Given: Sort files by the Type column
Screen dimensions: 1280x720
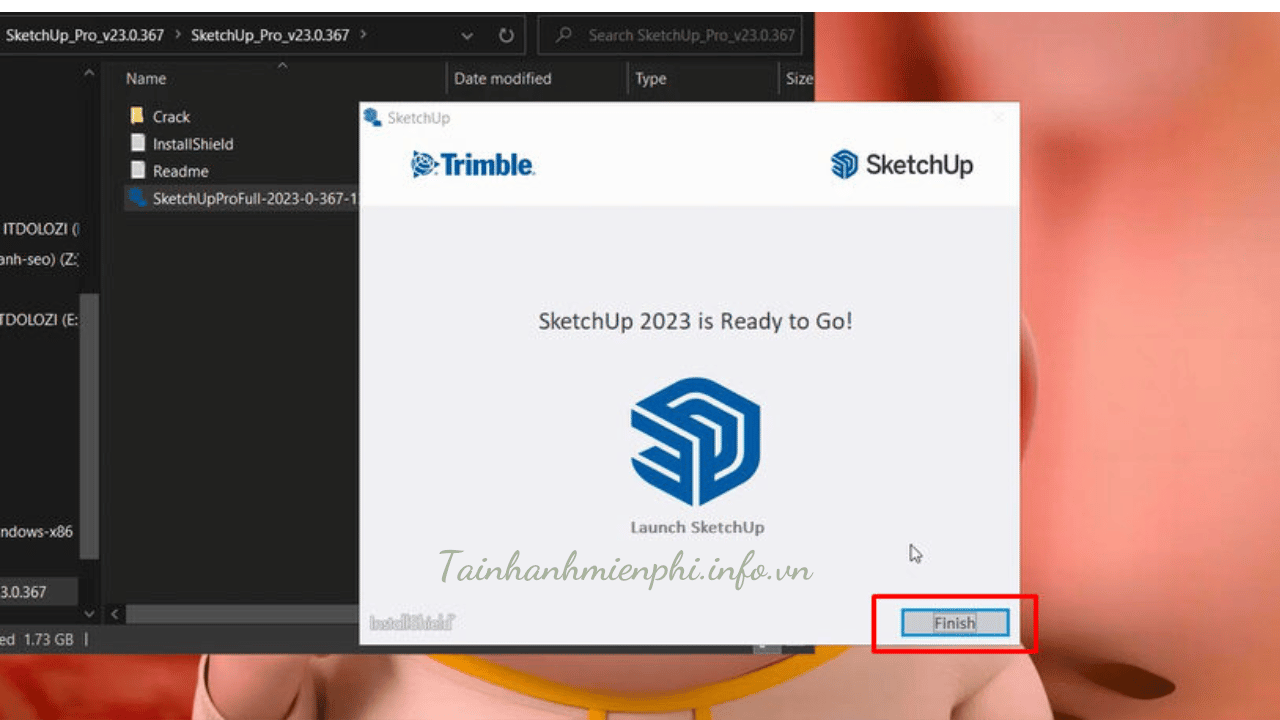Looking at the screenshot, I should (650, 78).
